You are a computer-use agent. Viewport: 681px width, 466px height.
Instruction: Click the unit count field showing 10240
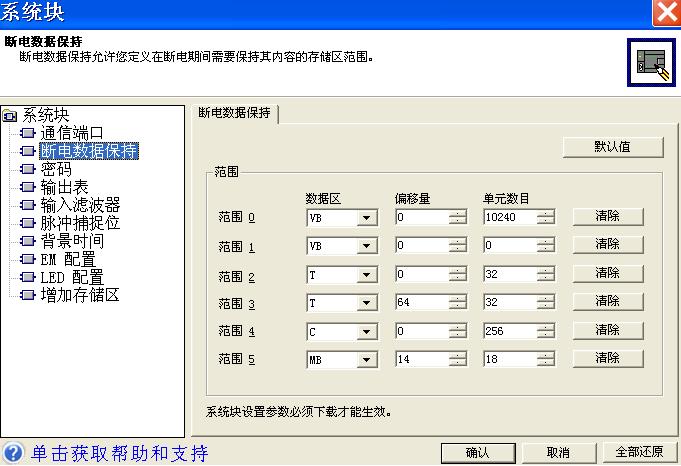[x=509, y=217]
